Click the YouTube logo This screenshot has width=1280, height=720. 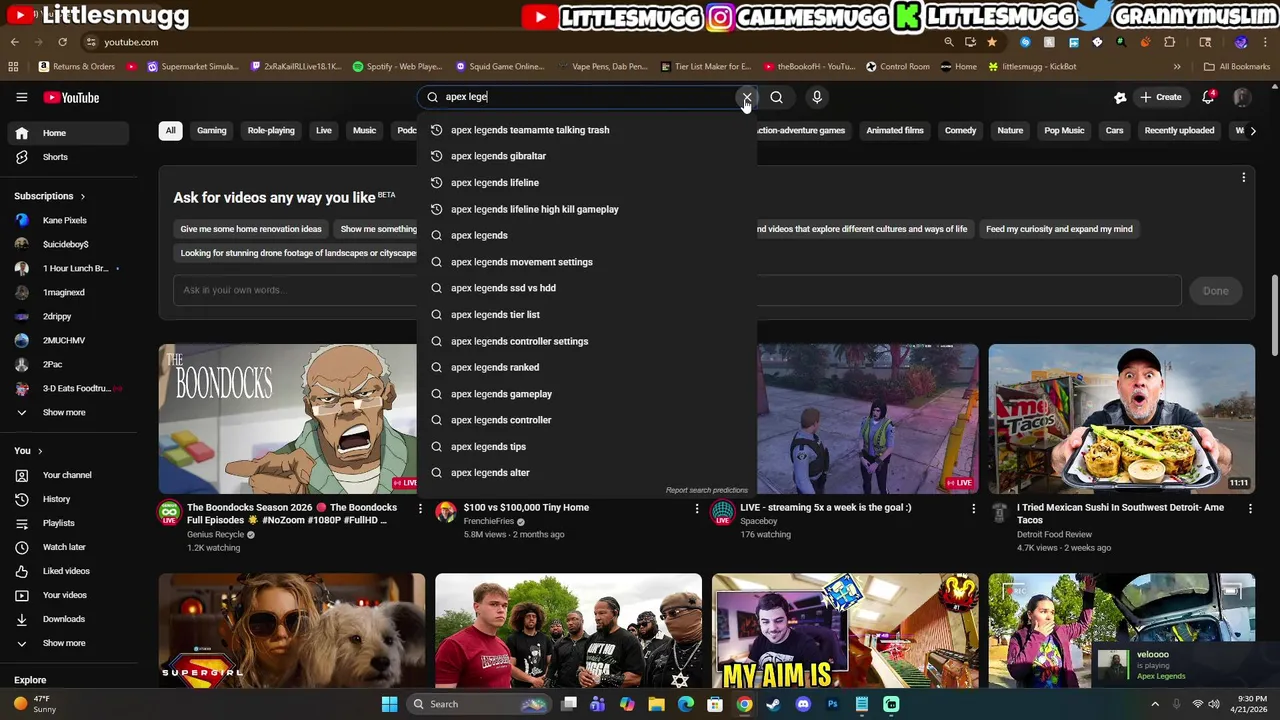(x=71, y=97)
